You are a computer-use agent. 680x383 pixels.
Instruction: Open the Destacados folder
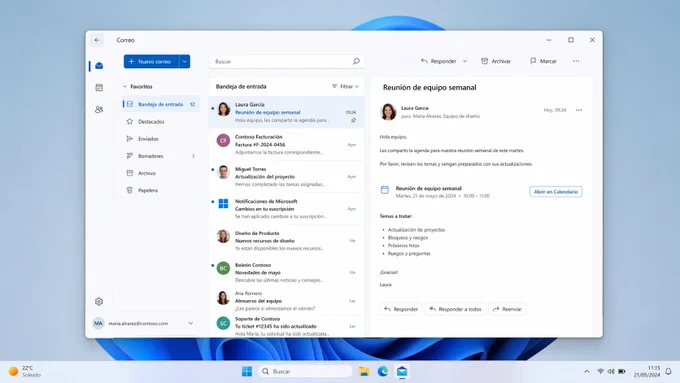161,122
